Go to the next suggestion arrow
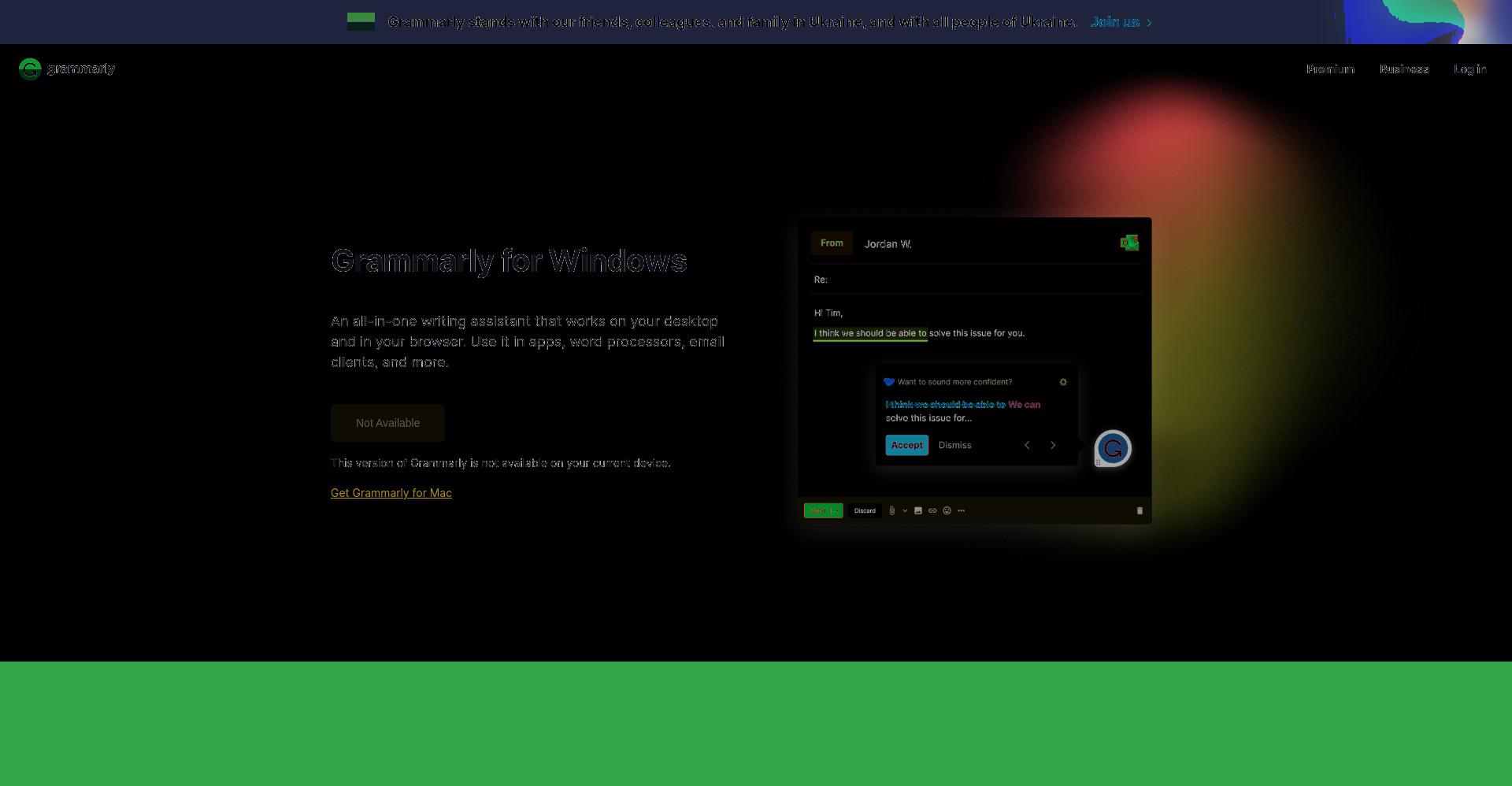The height and width of the screenshot is (786, 1512). click(1053, 445)
